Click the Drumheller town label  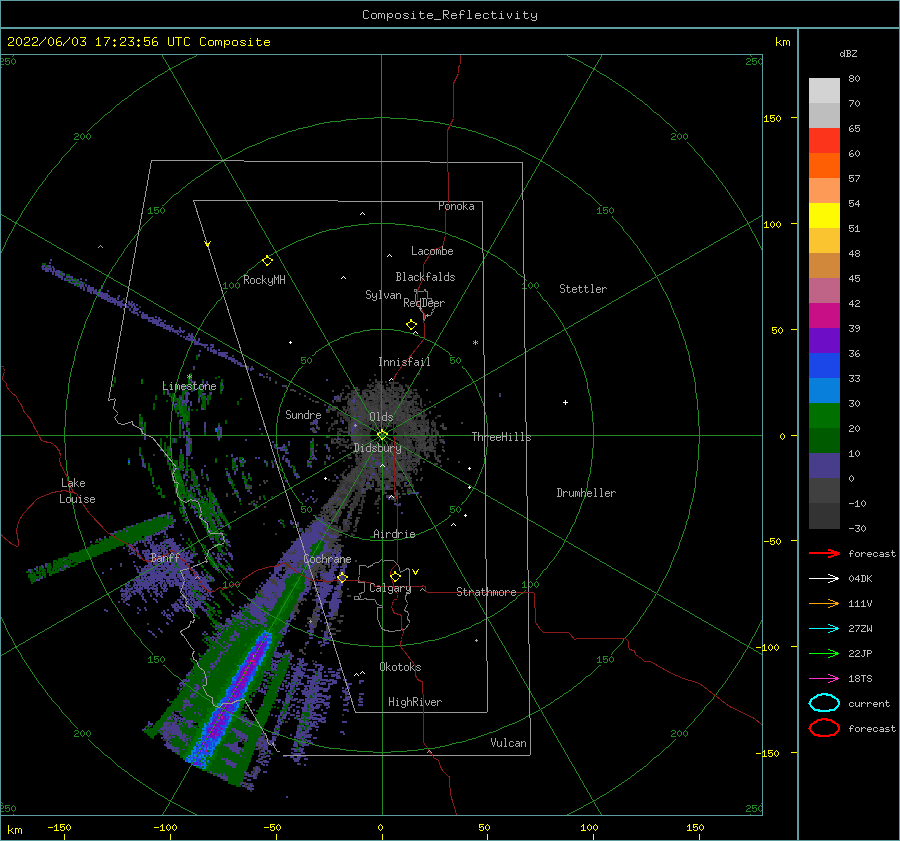click(x=586, y=493)
